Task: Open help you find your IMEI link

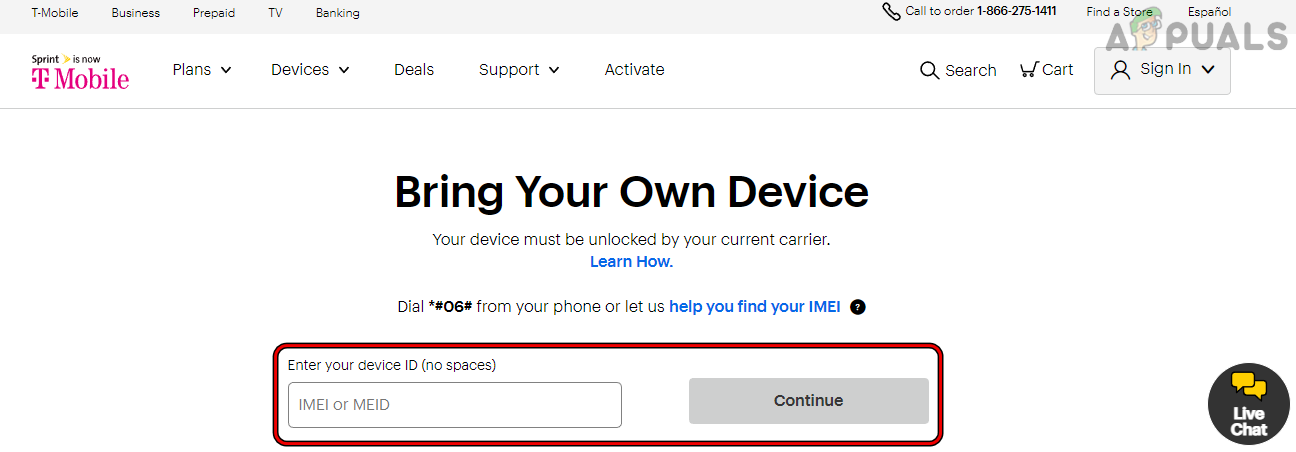Action: pos(756,307)
